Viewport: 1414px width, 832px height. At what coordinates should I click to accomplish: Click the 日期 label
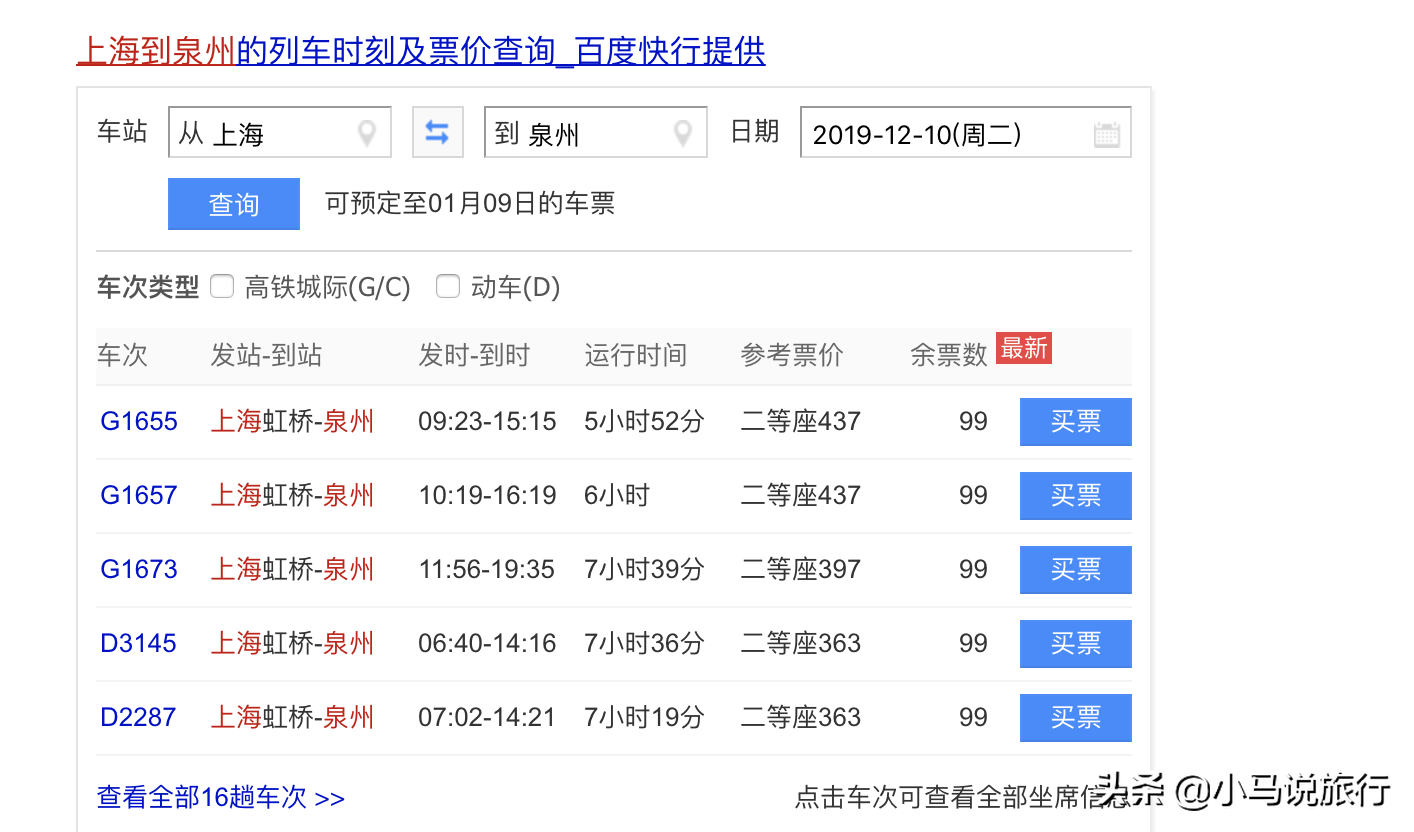pyautogui.click(x=755, y=132)
